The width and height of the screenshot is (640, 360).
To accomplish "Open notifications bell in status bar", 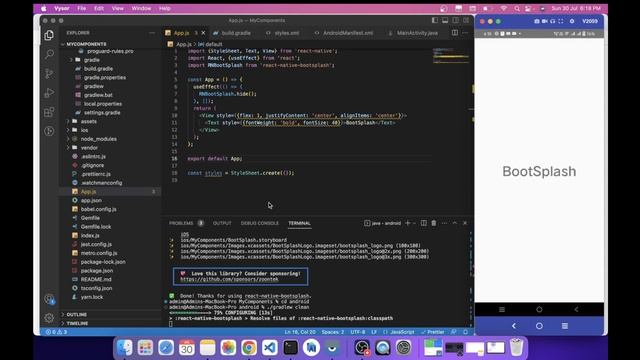I will click(465, 332).
